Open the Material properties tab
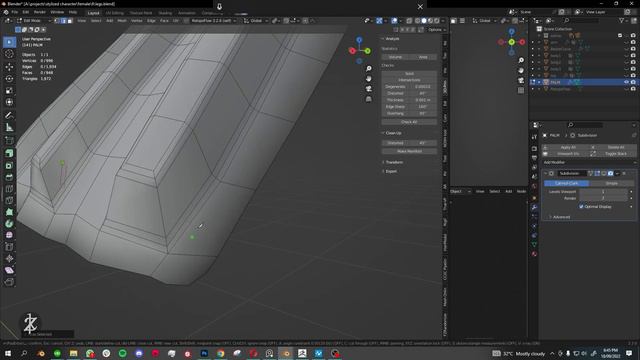Screen dimensions: 640x360 pos(534,254)
